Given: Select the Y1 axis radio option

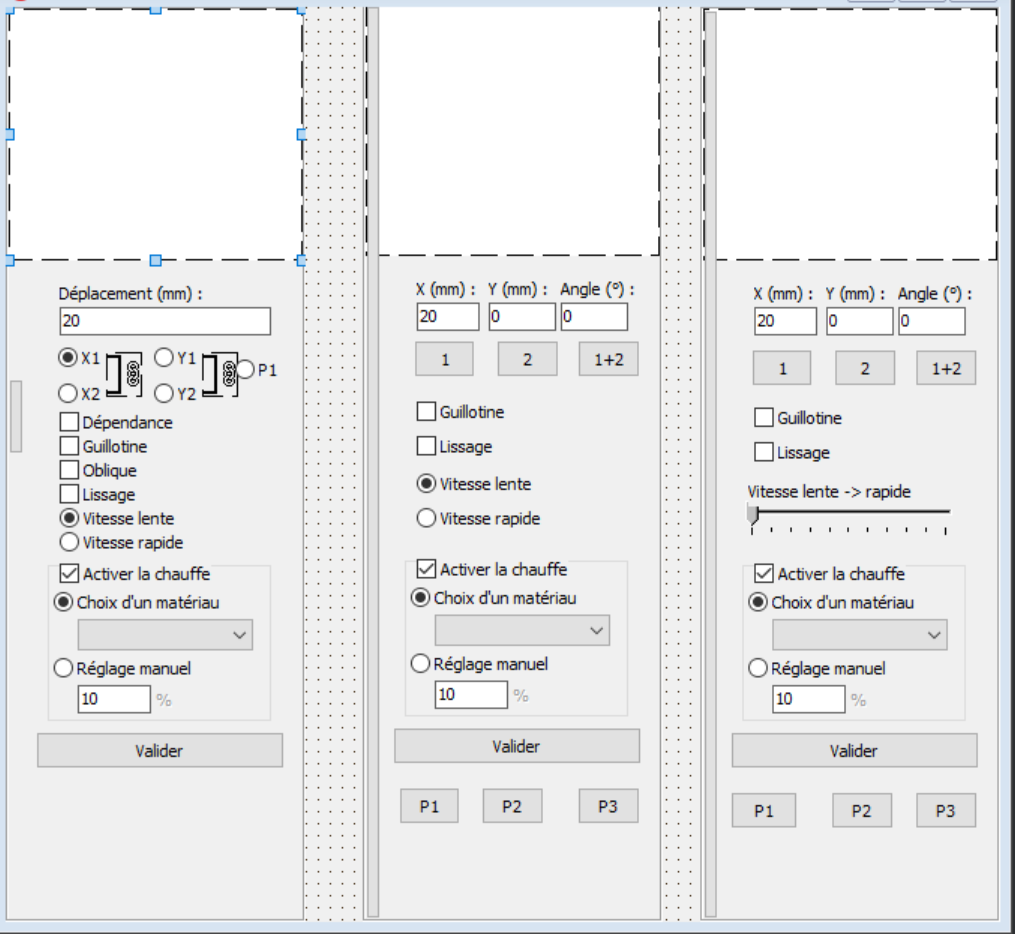Looking at the screenshot, I should pos(164,358).
